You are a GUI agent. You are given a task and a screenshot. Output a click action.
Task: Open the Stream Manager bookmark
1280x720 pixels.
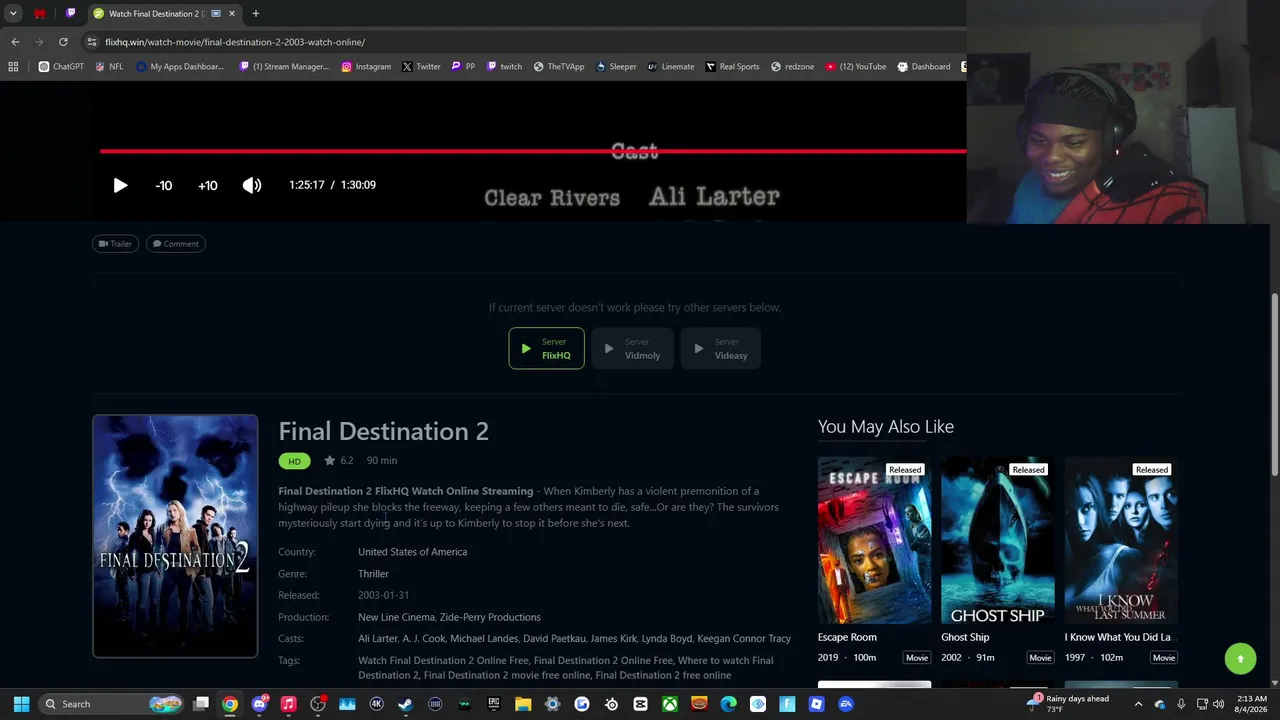tap(285, 67)
